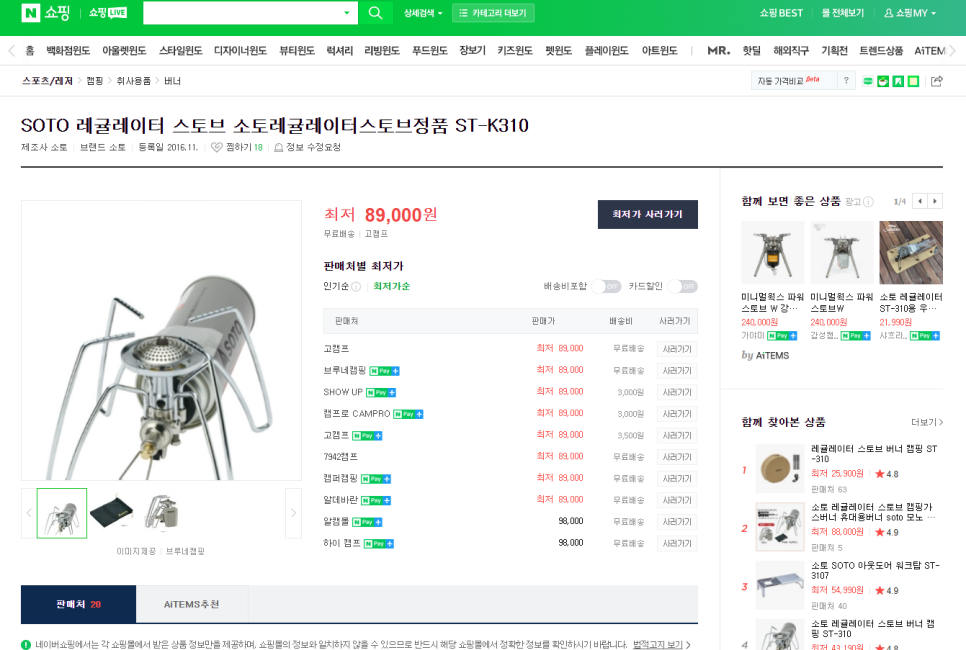Save to the beige memo icon

click(914, 81)
